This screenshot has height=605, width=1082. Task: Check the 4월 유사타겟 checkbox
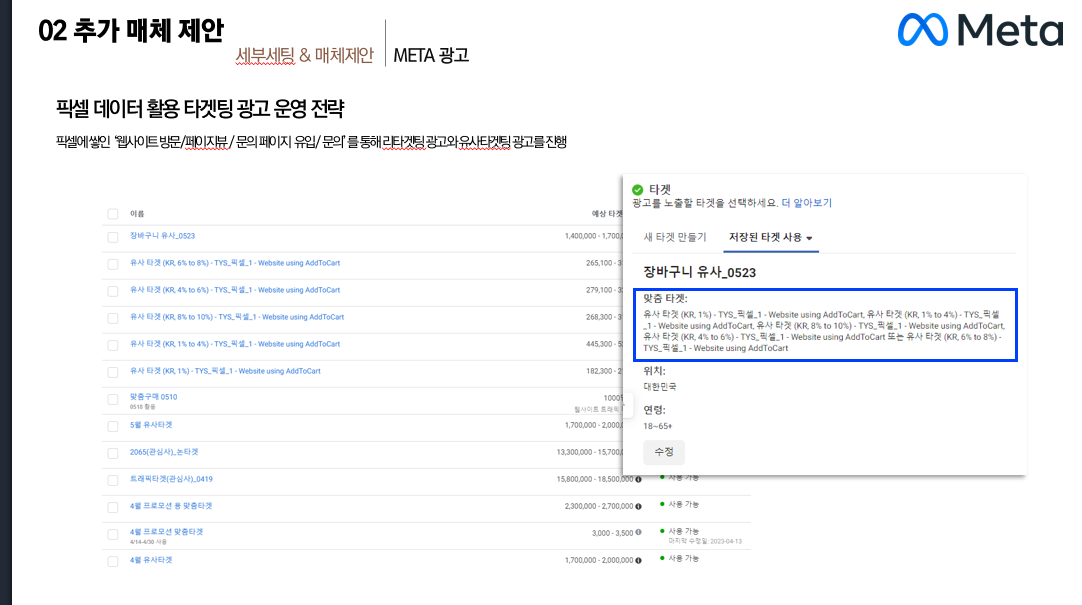tap(113, 561)
